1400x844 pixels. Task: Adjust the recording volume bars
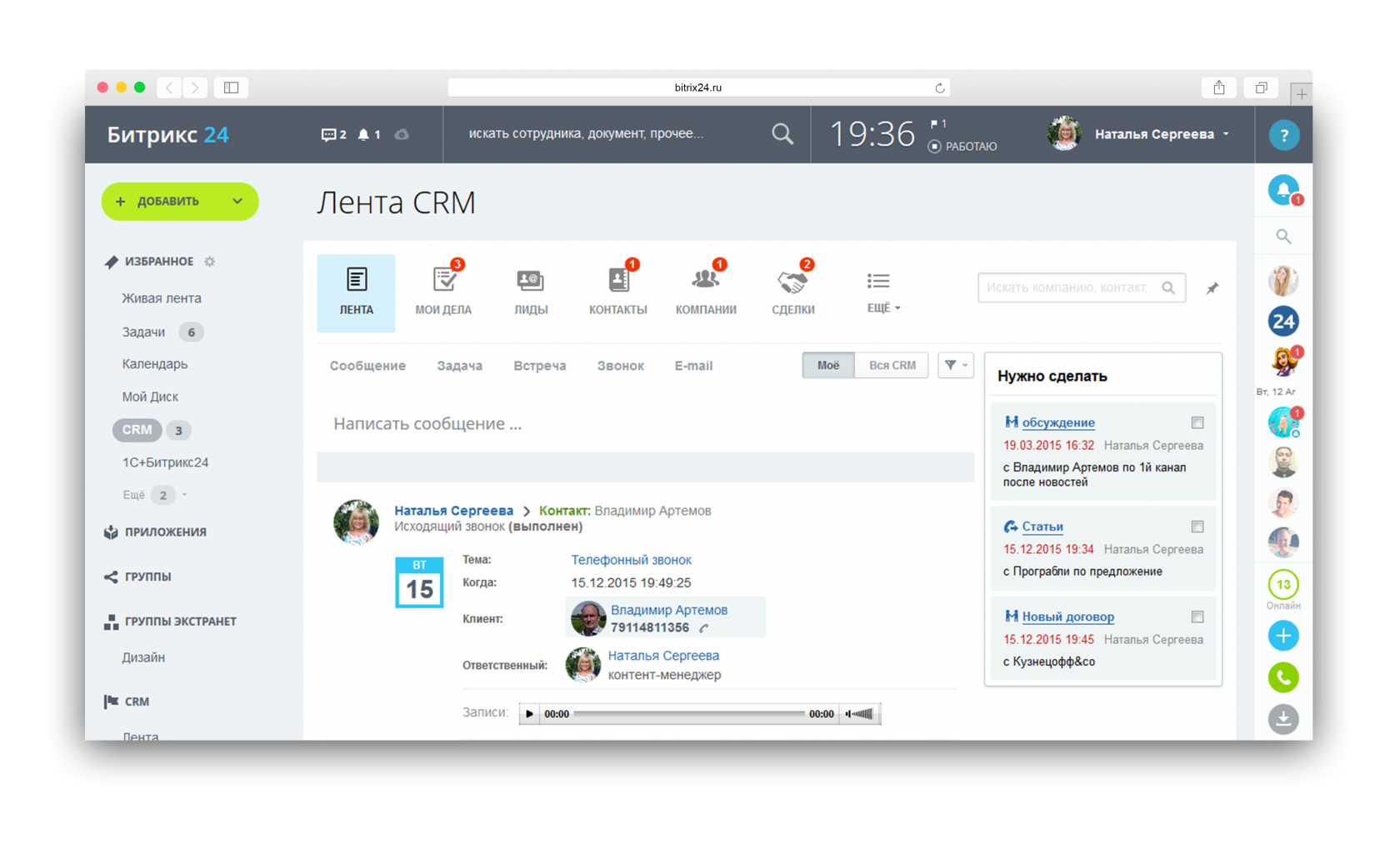(864, 714)
